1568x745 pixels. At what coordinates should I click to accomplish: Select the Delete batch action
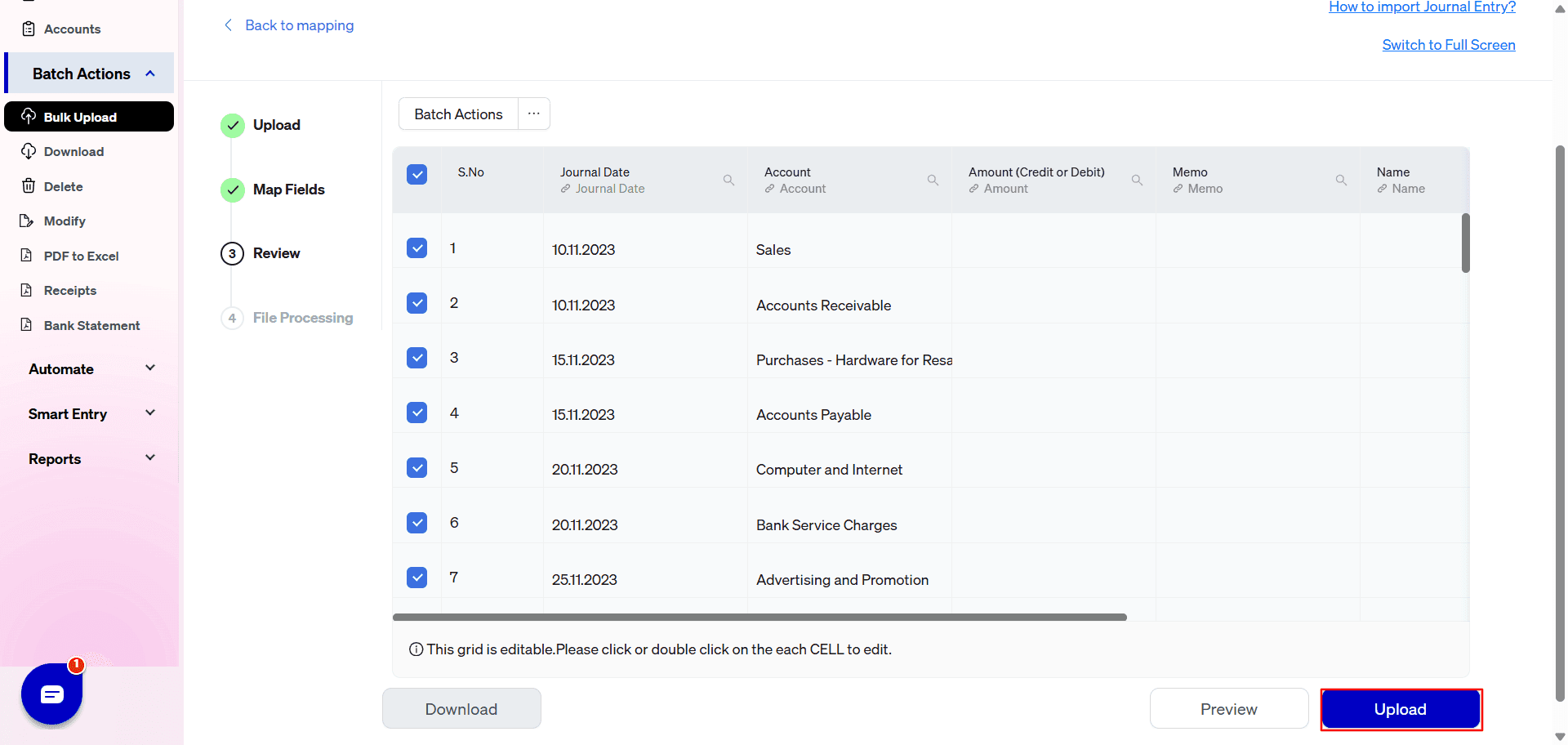coord(61,186)
